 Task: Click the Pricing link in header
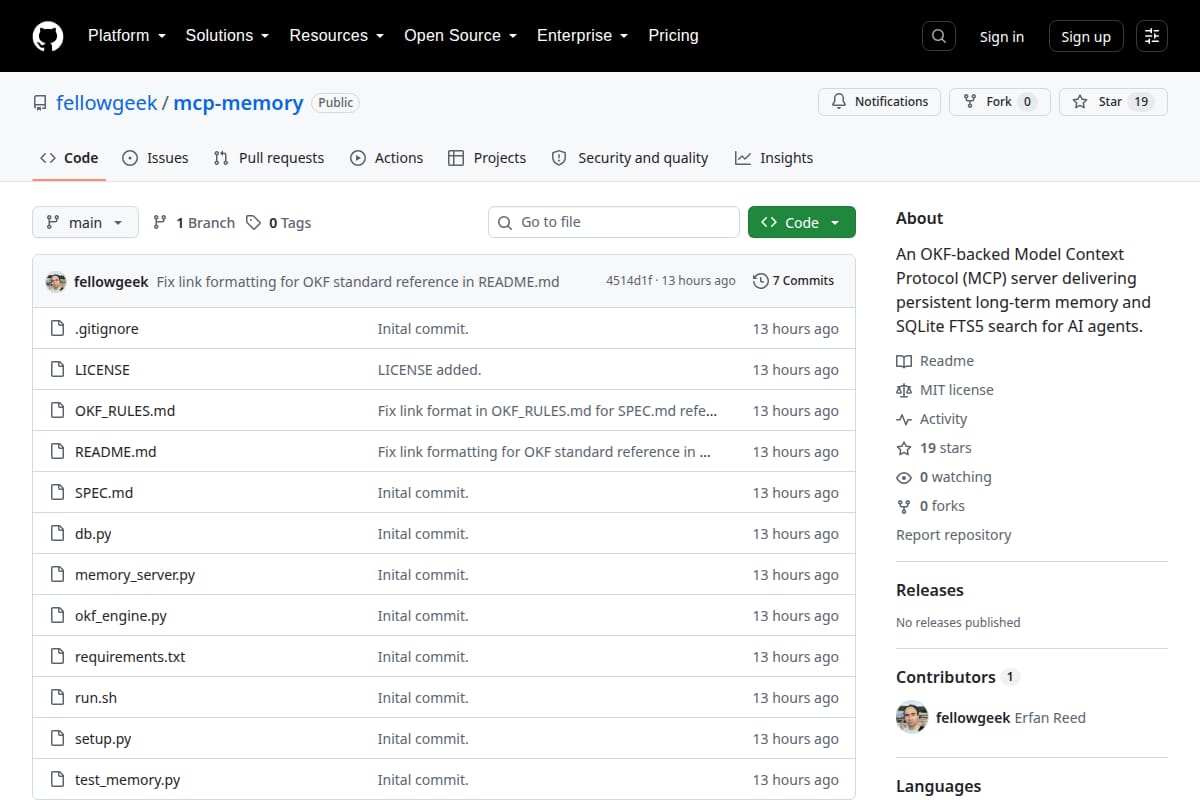[x=673, y=36]
